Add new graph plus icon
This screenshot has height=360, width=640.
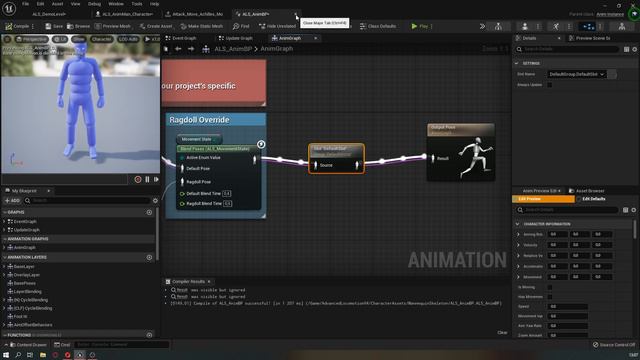click(149, 212)
